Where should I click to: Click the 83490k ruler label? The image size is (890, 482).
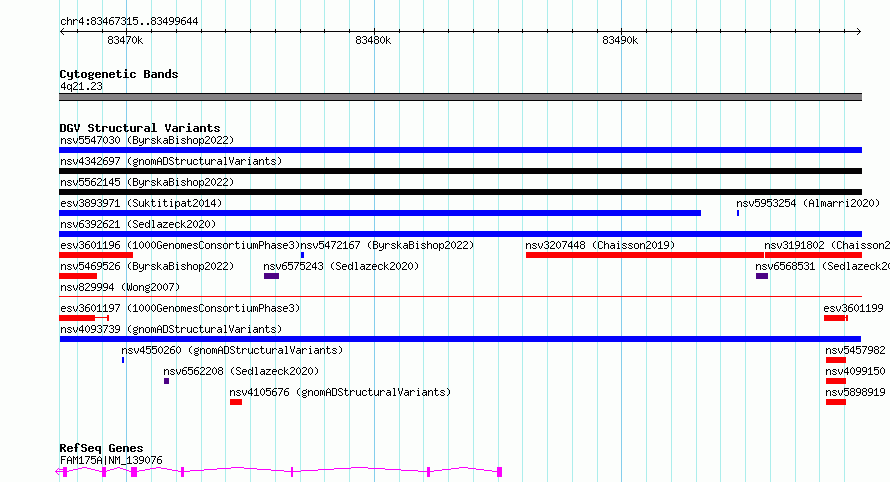[x=620, y=40]
